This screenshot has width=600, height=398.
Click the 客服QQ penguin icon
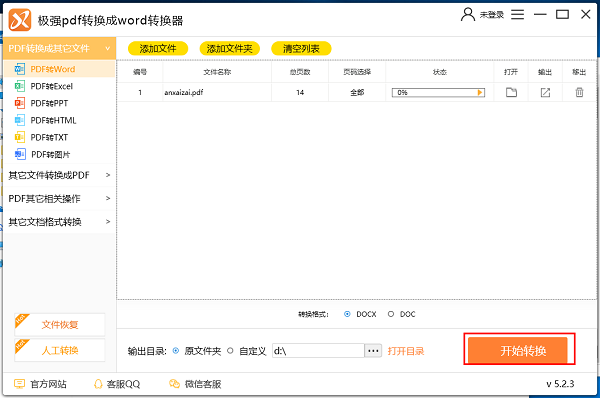[x=98, y=384]
